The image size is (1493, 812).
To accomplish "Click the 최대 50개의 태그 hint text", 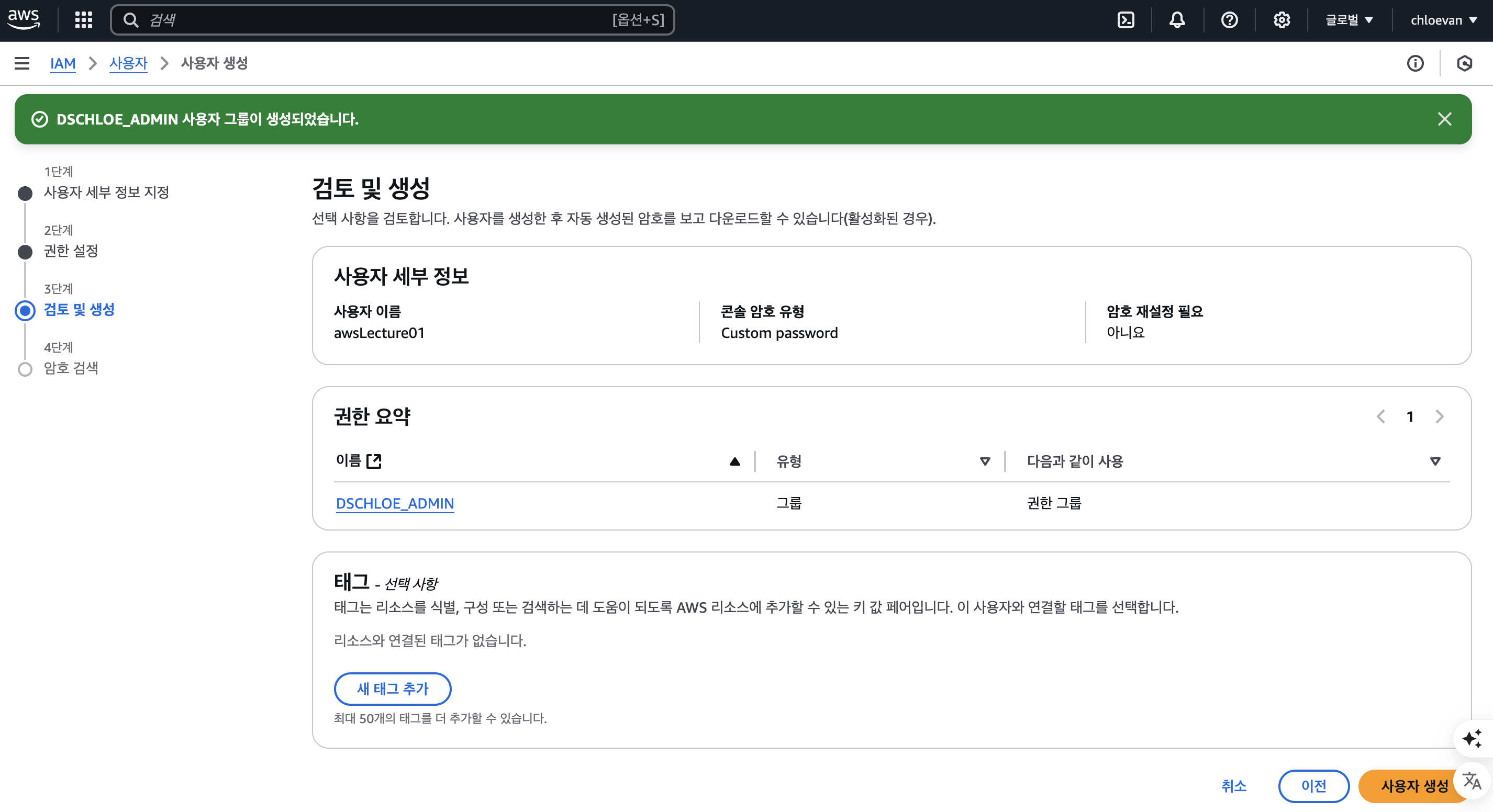I will coord(440,718).
